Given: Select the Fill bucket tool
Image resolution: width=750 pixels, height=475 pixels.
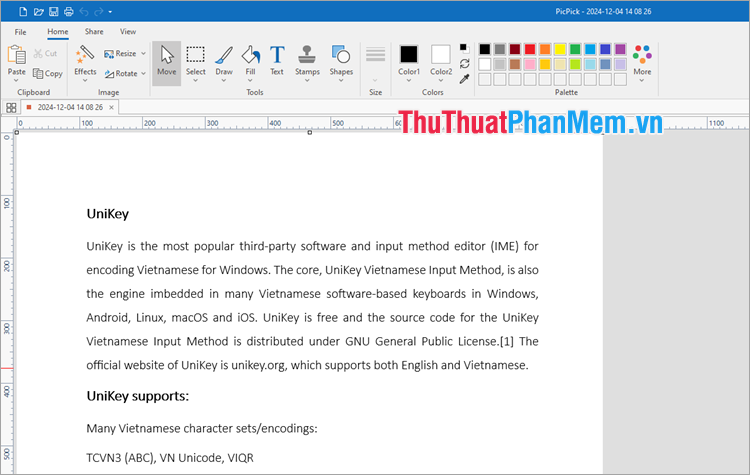Looking at the screenshot, I should 251,60.
